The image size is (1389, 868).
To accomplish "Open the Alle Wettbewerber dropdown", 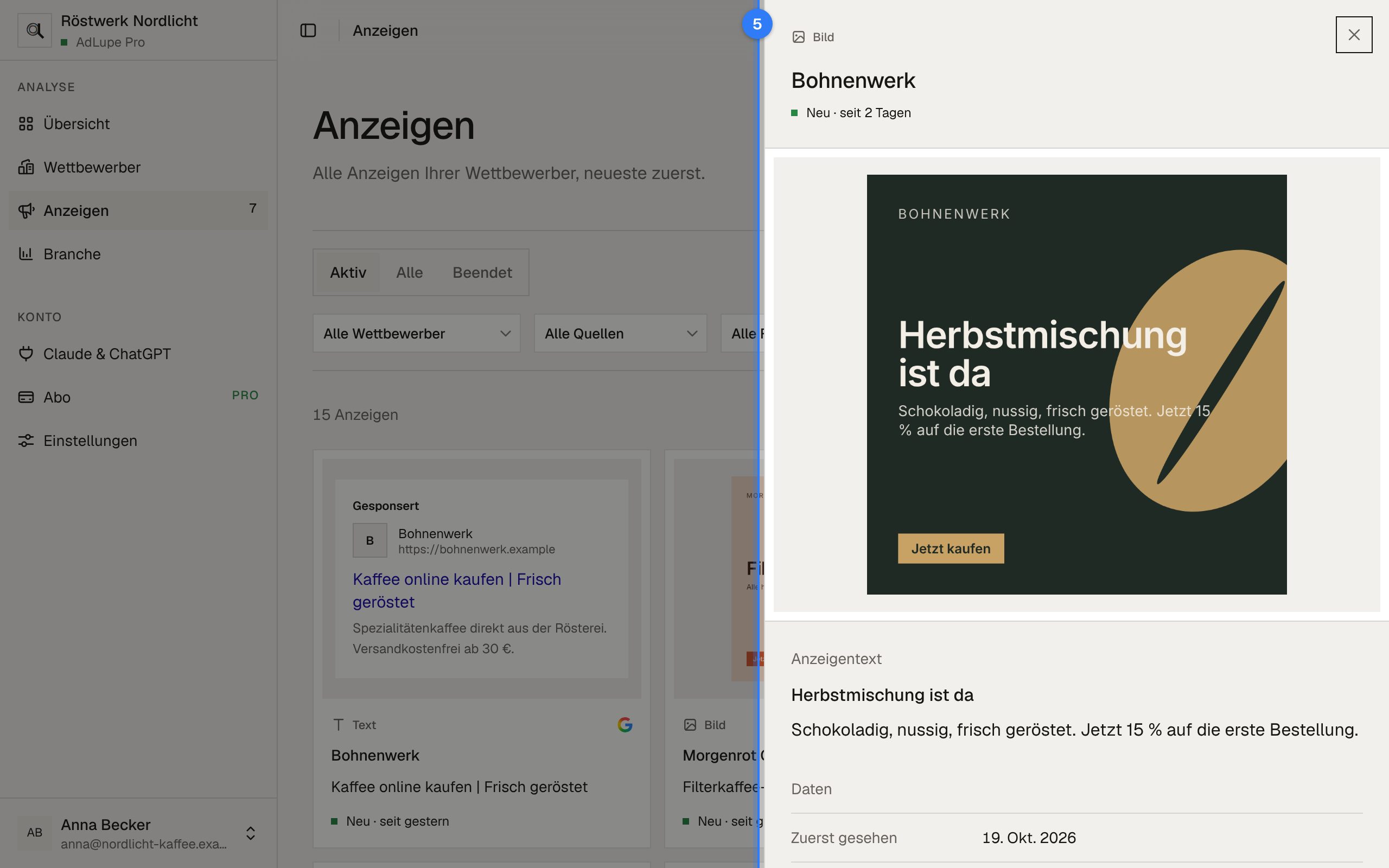I will pos(417,334).
